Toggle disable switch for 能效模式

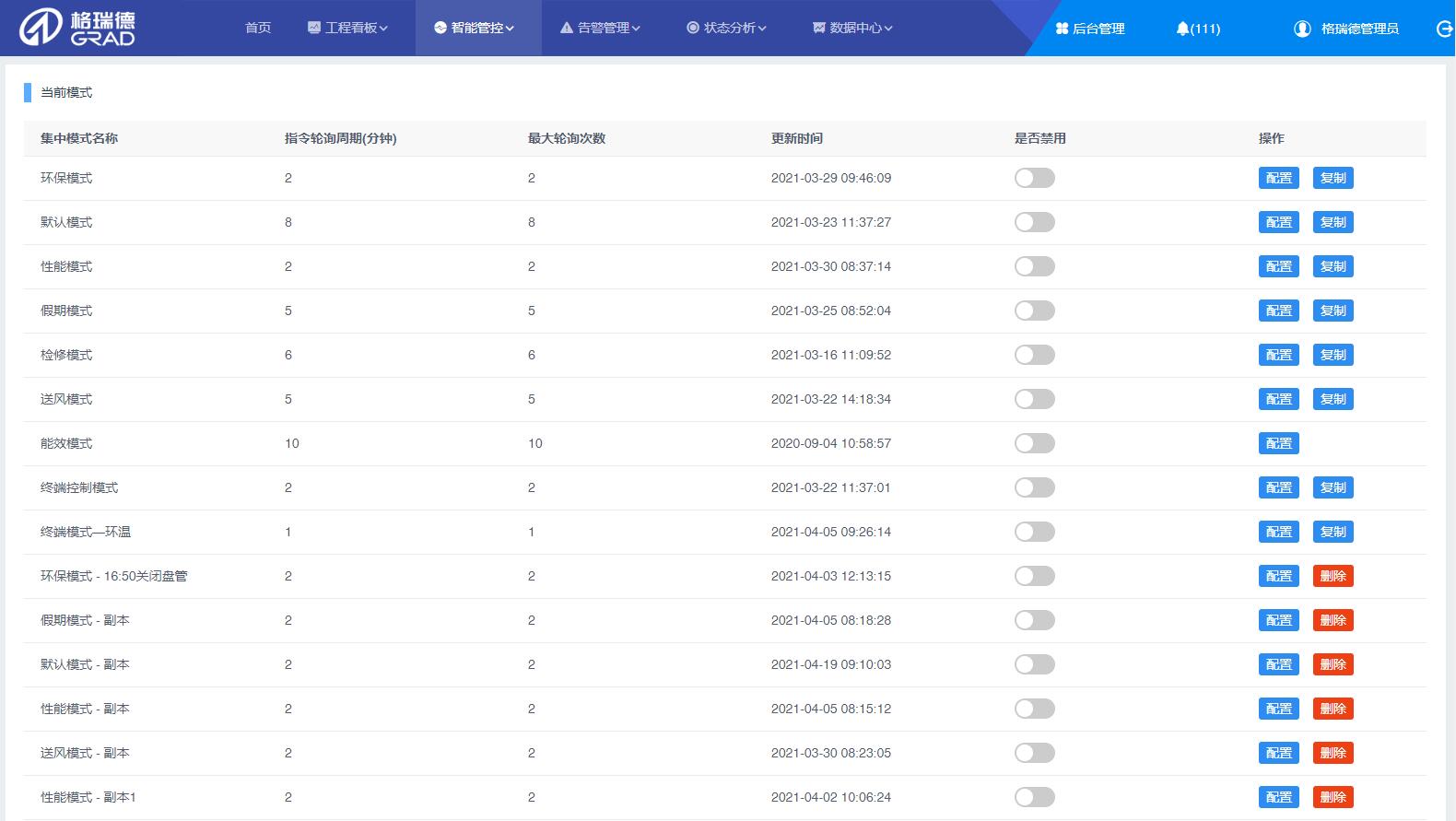pos(1034,443)
